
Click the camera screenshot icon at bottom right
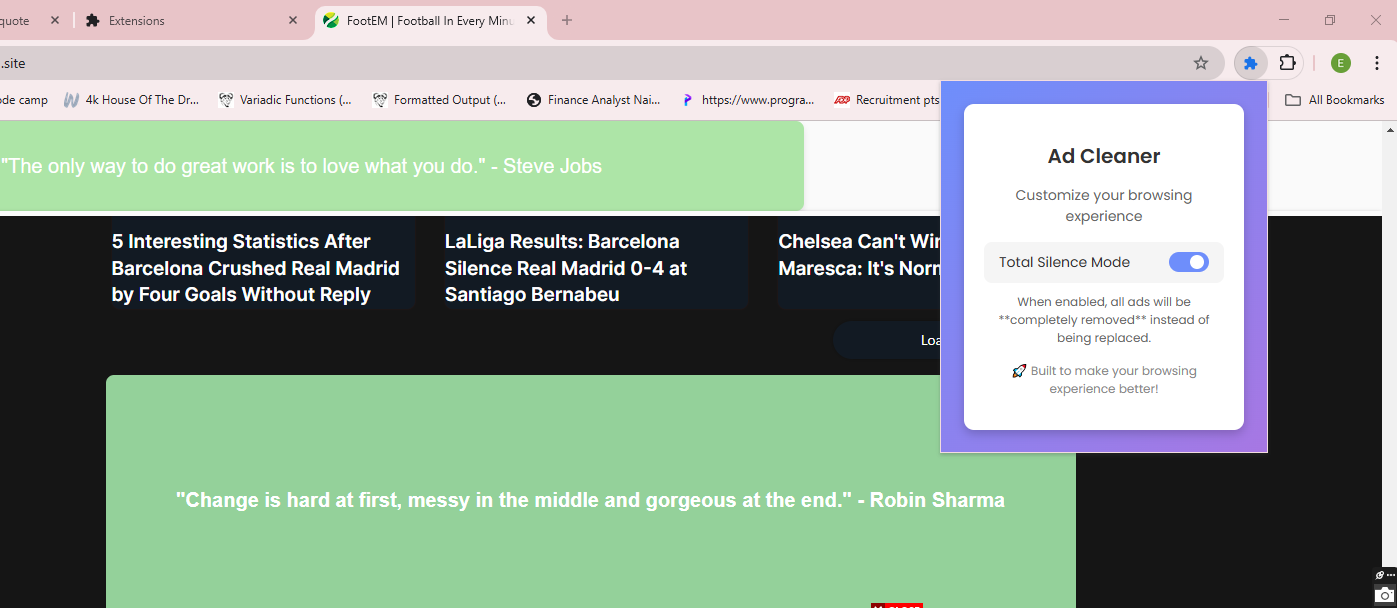pyautogui.click(x=1384, y=594)
